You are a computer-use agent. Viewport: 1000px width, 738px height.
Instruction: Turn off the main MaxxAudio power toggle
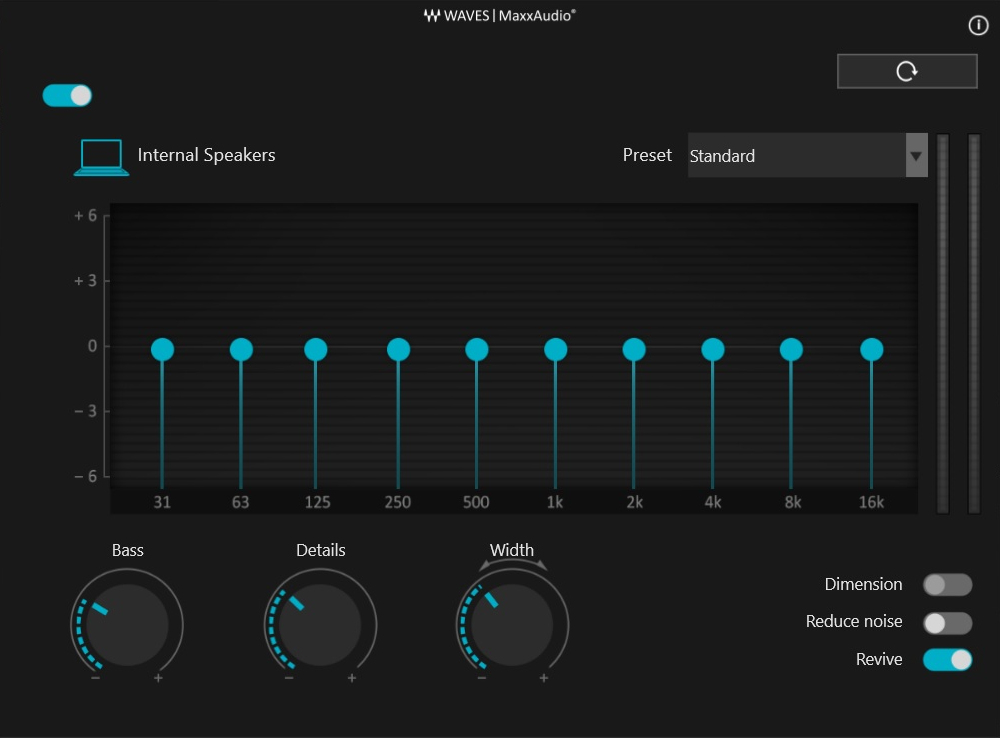(67, 96)
